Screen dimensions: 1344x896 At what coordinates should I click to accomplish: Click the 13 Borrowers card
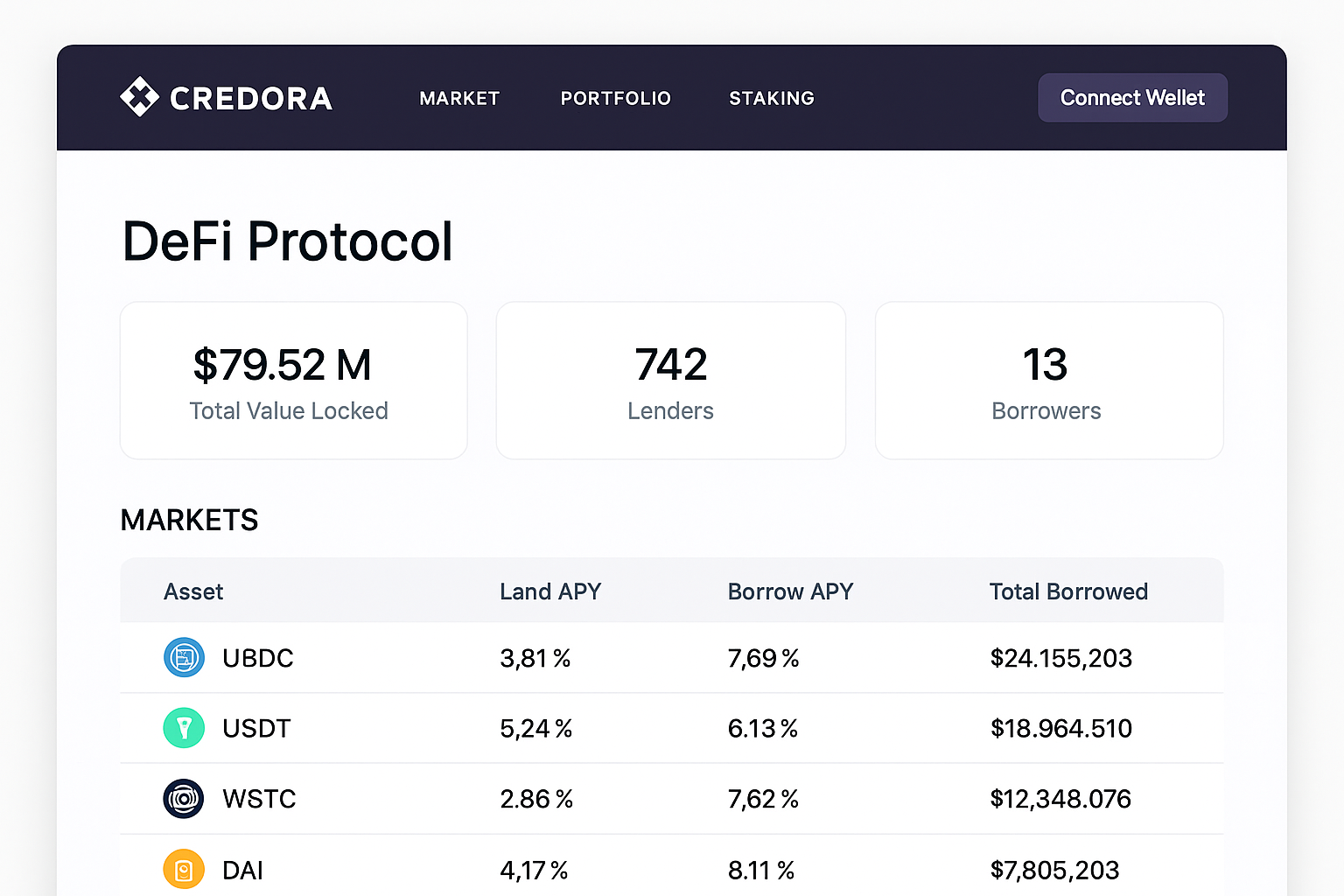1046,381
